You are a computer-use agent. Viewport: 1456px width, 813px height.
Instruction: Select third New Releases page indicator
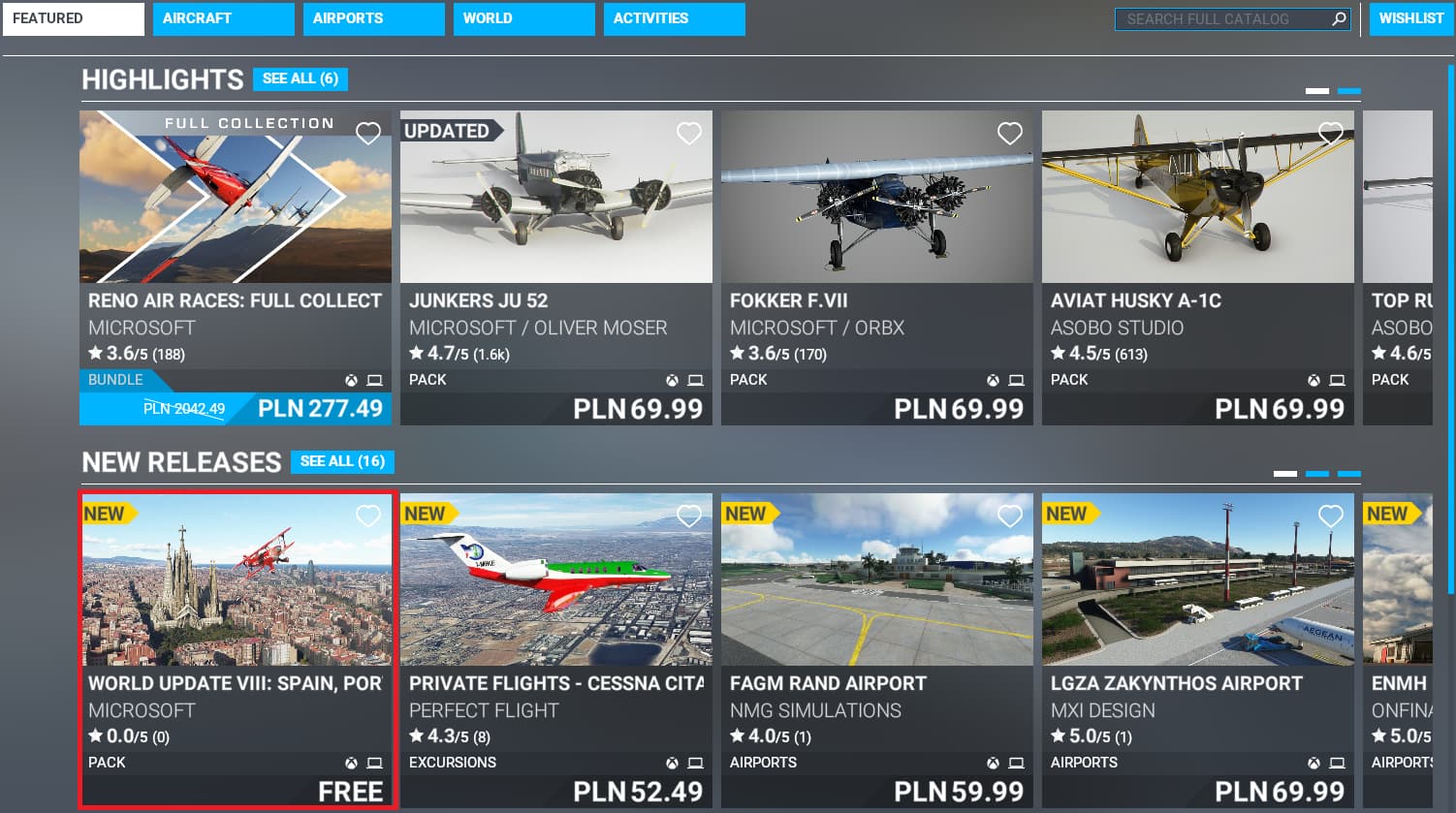click(1349, 474)
